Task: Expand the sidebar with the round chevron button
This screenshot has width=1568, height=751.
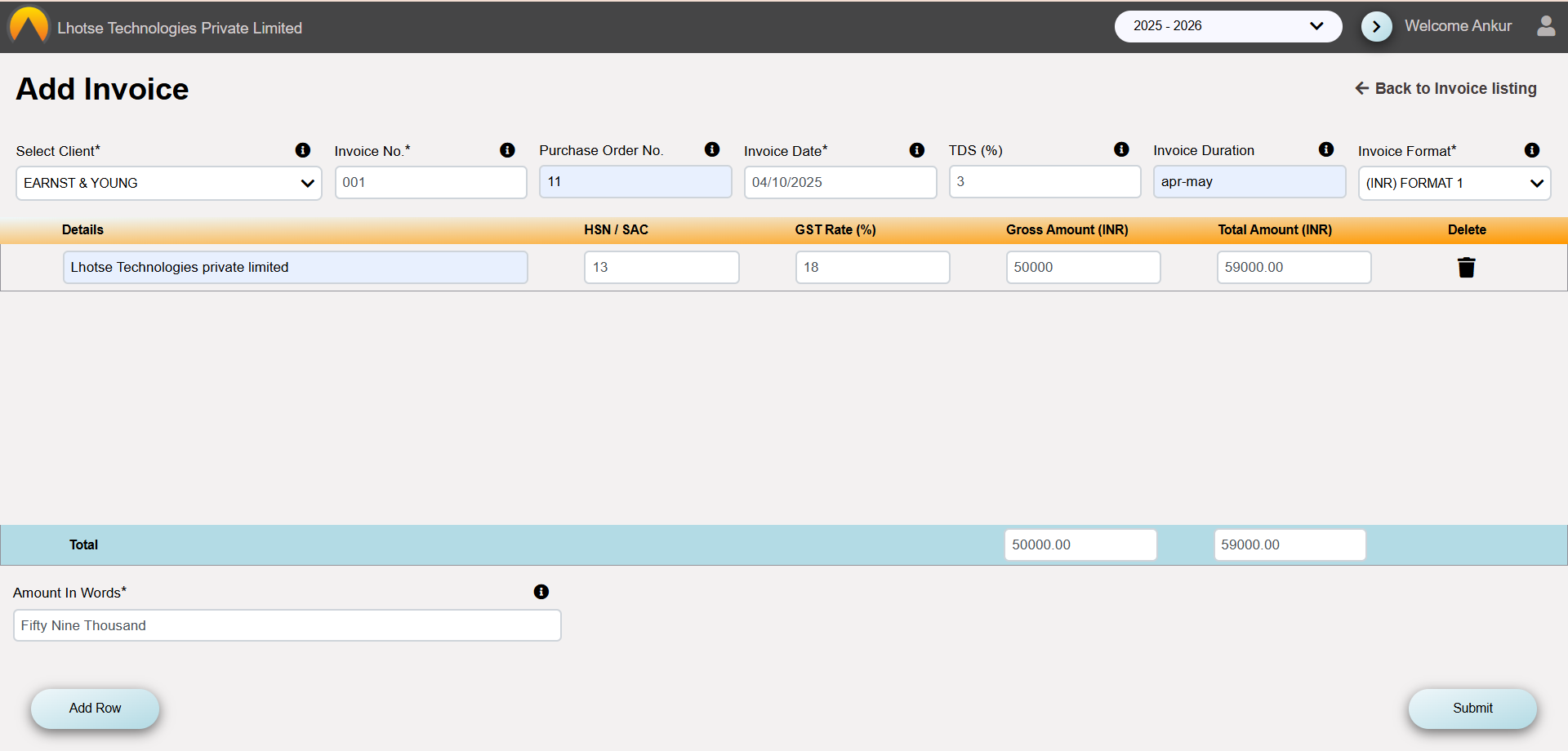Action: click(x=1376, y=26)
